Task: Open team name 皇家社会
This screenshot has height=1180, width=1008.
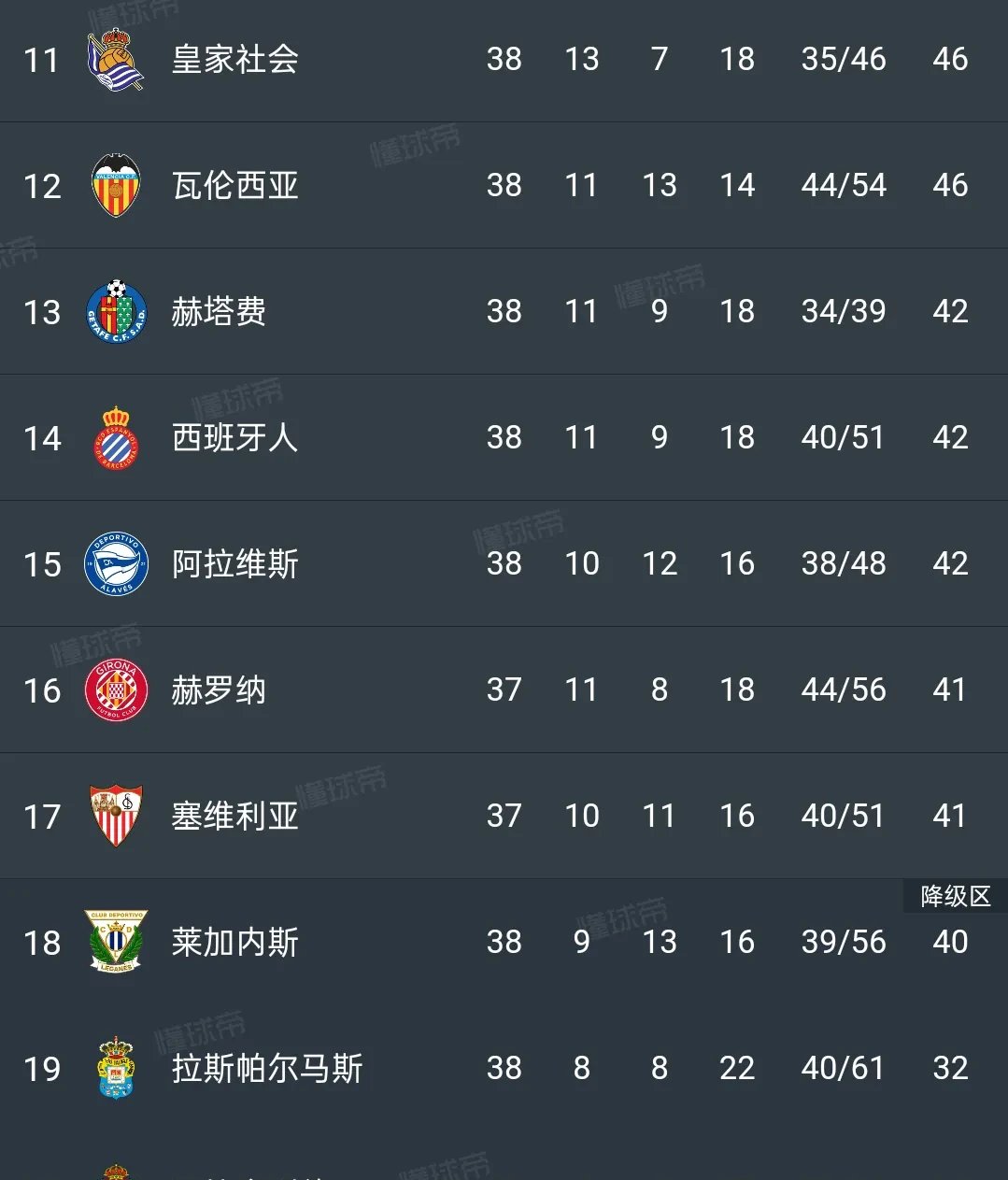Action: coord(234,60)
